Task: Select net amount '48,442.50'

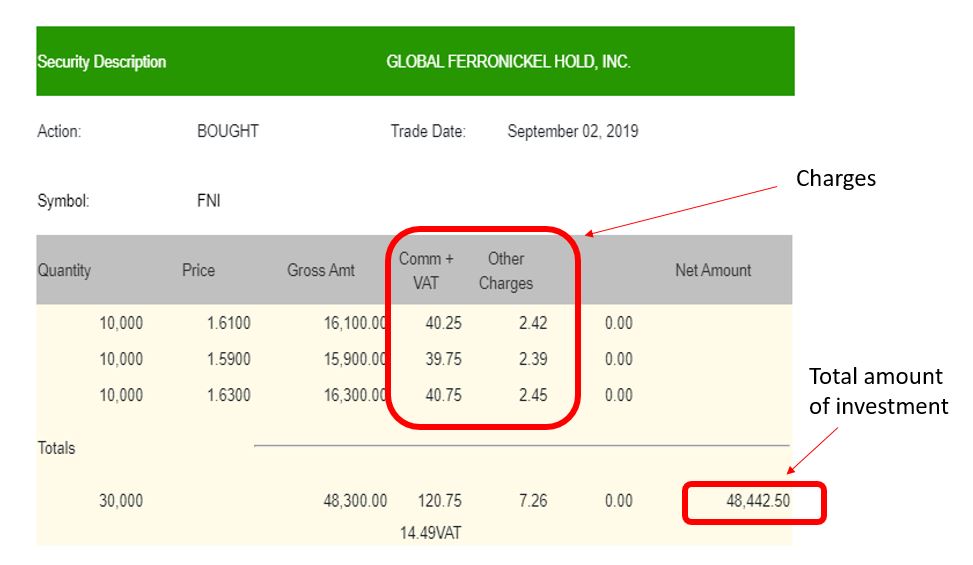Action: pyautogui.click(x=758, y=500)
